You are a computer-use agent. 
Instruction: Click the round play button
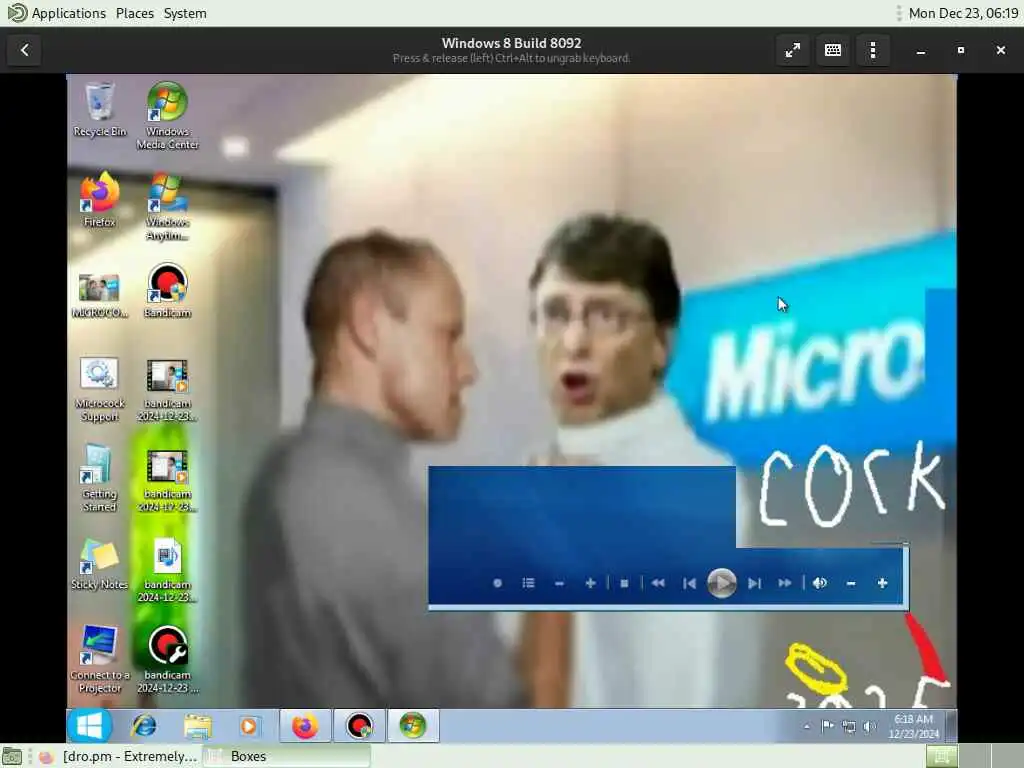[722, 583]
